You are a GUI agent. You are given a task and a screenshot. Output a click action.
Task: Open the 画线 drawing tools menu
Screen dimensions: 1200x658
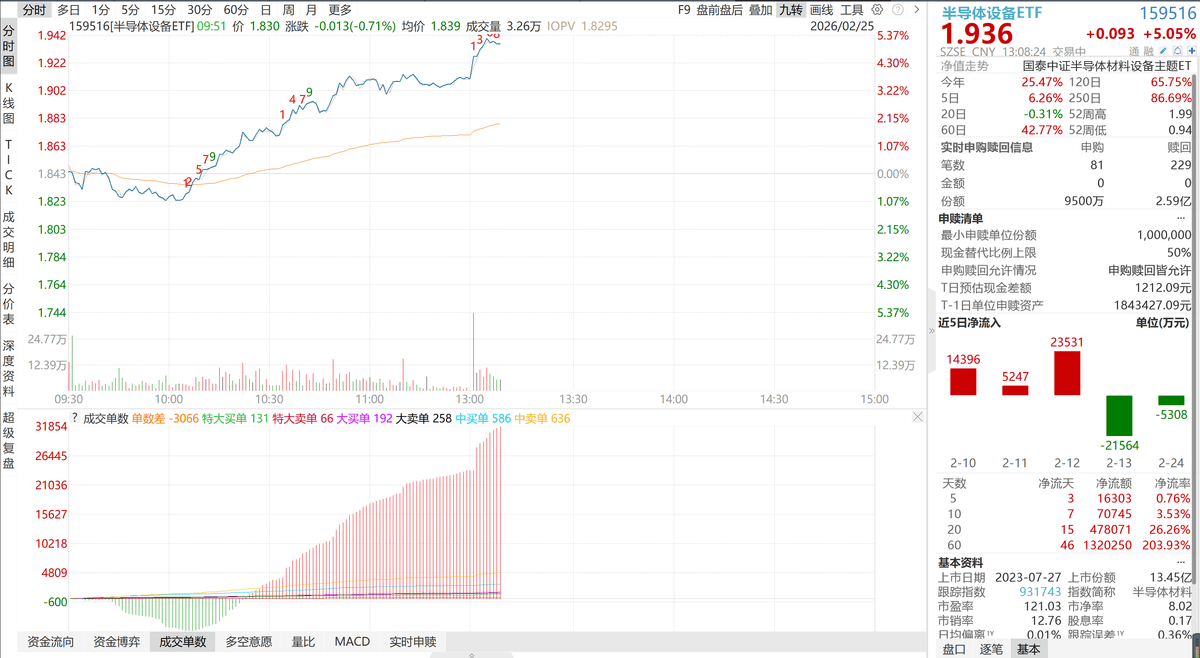pos(821,9)
